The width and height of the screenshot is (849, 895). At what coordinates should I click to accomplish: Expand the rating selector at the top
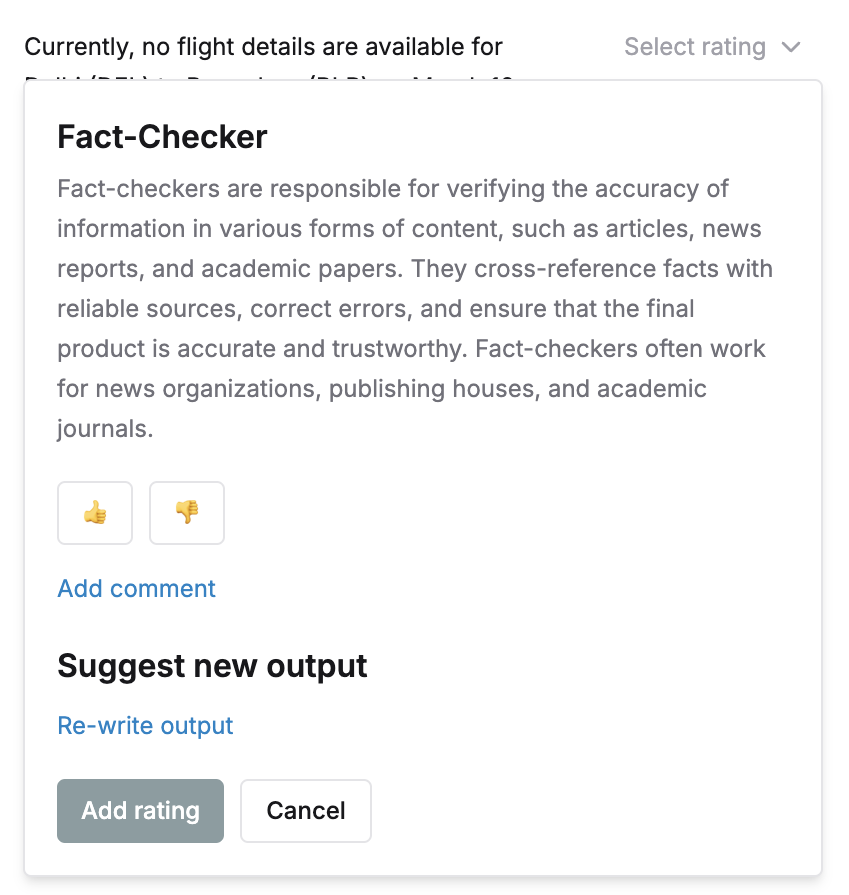[x=714, y=47]
